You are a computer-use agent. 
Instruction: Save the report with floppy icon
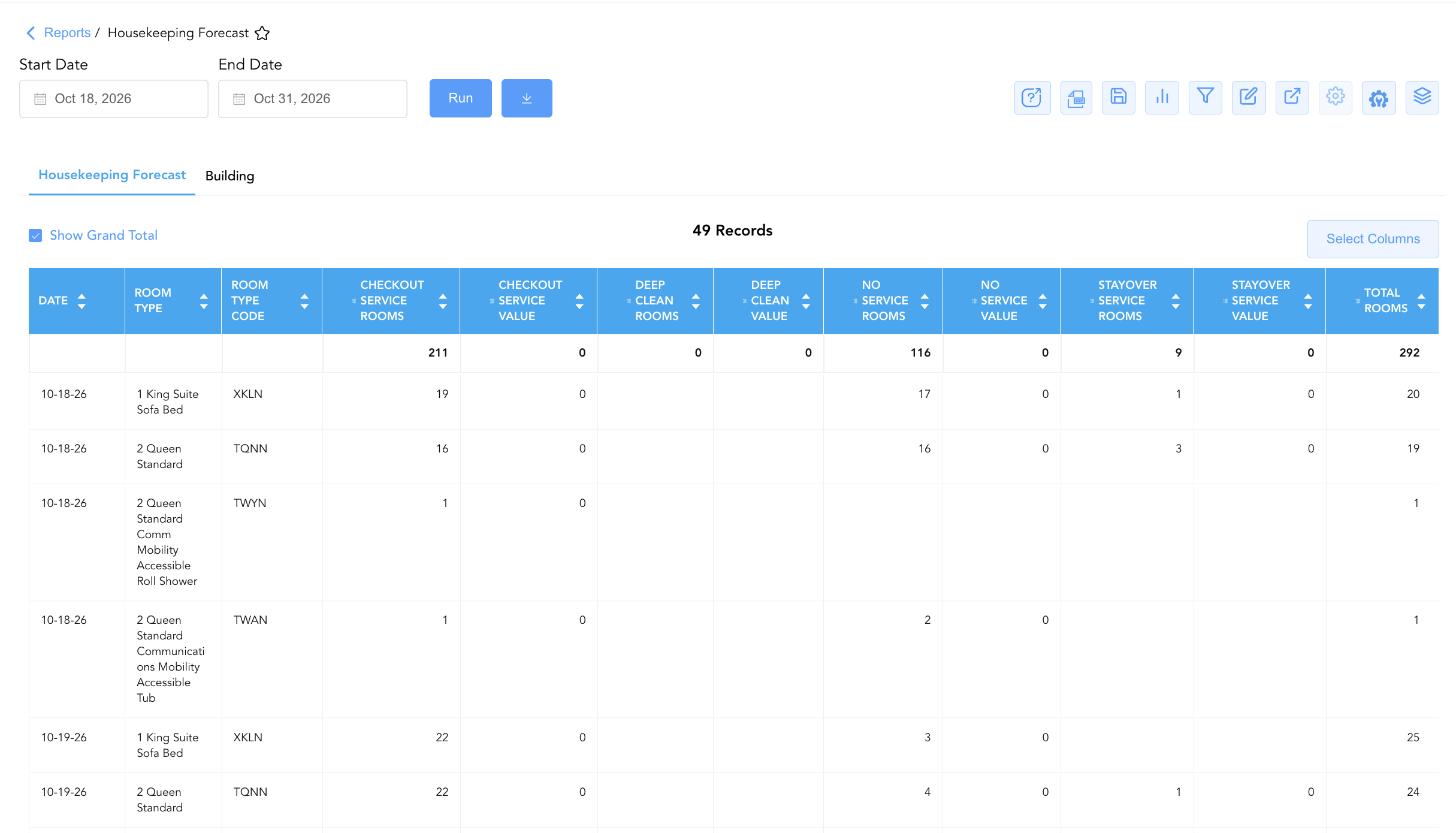[1119, 98]
